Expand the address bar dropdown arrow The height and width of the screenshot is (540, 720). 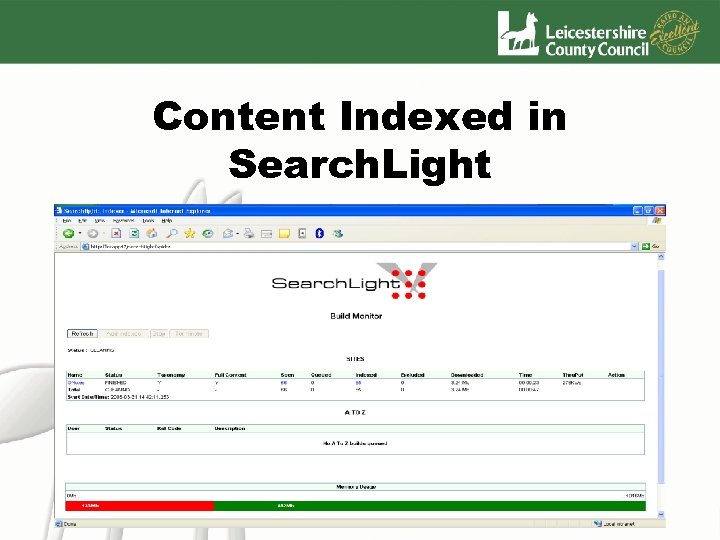(634, 247)
